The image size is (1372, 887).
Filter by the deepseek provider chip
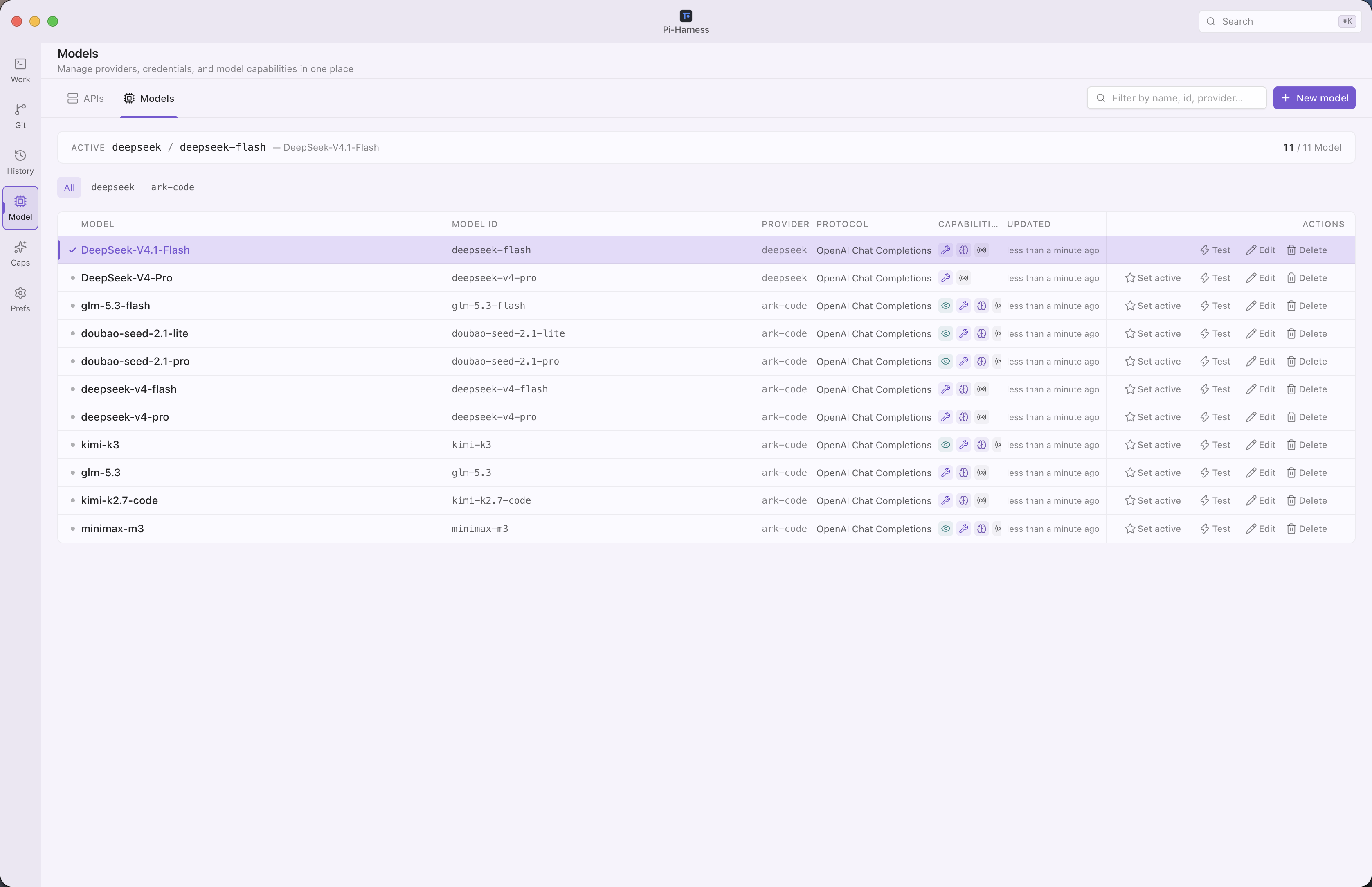point(113,187)
